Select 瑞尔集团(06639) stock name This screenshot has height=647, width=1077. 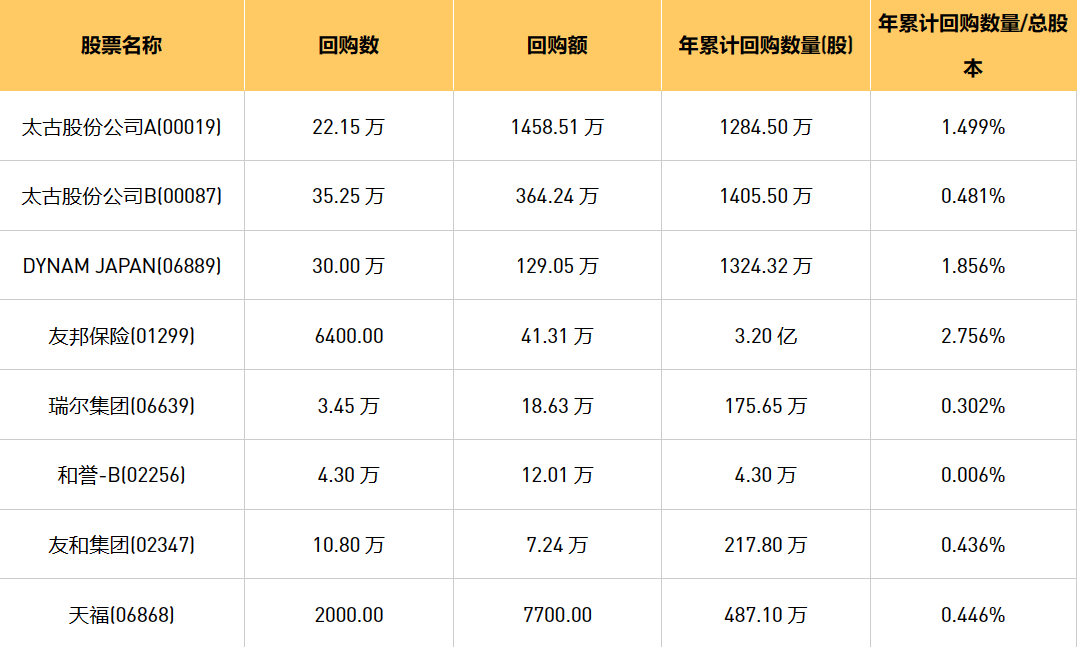(121, 406)
